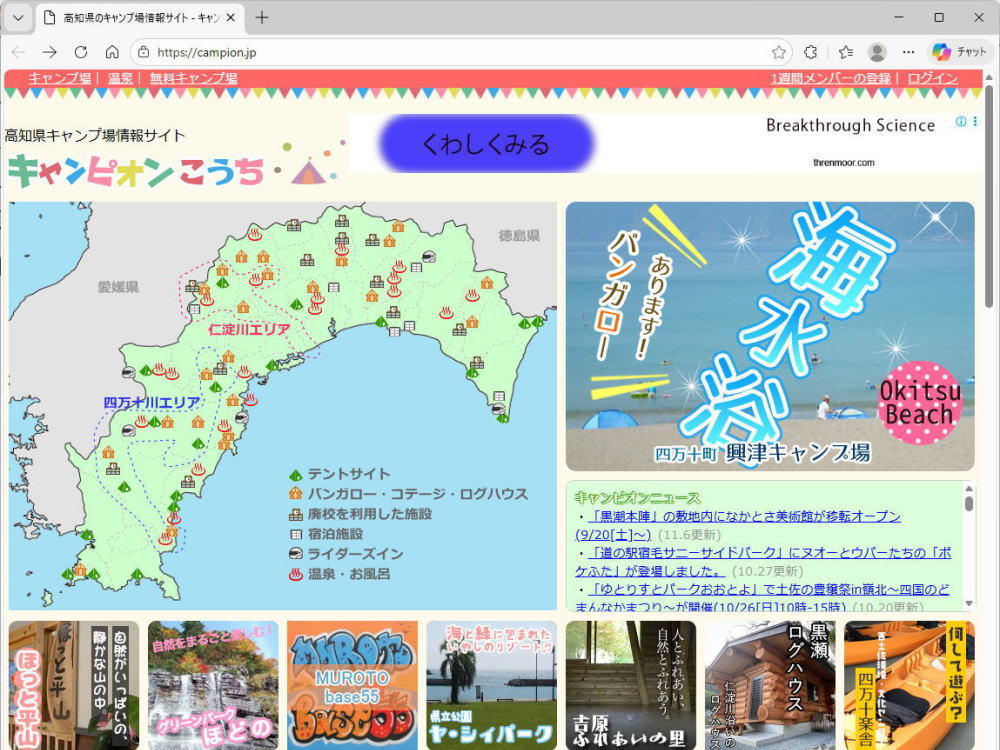Image resolution: width=1000 pixels, height=750 pixels.
Task: Click the ログイン link
Action: click(932, 78)
